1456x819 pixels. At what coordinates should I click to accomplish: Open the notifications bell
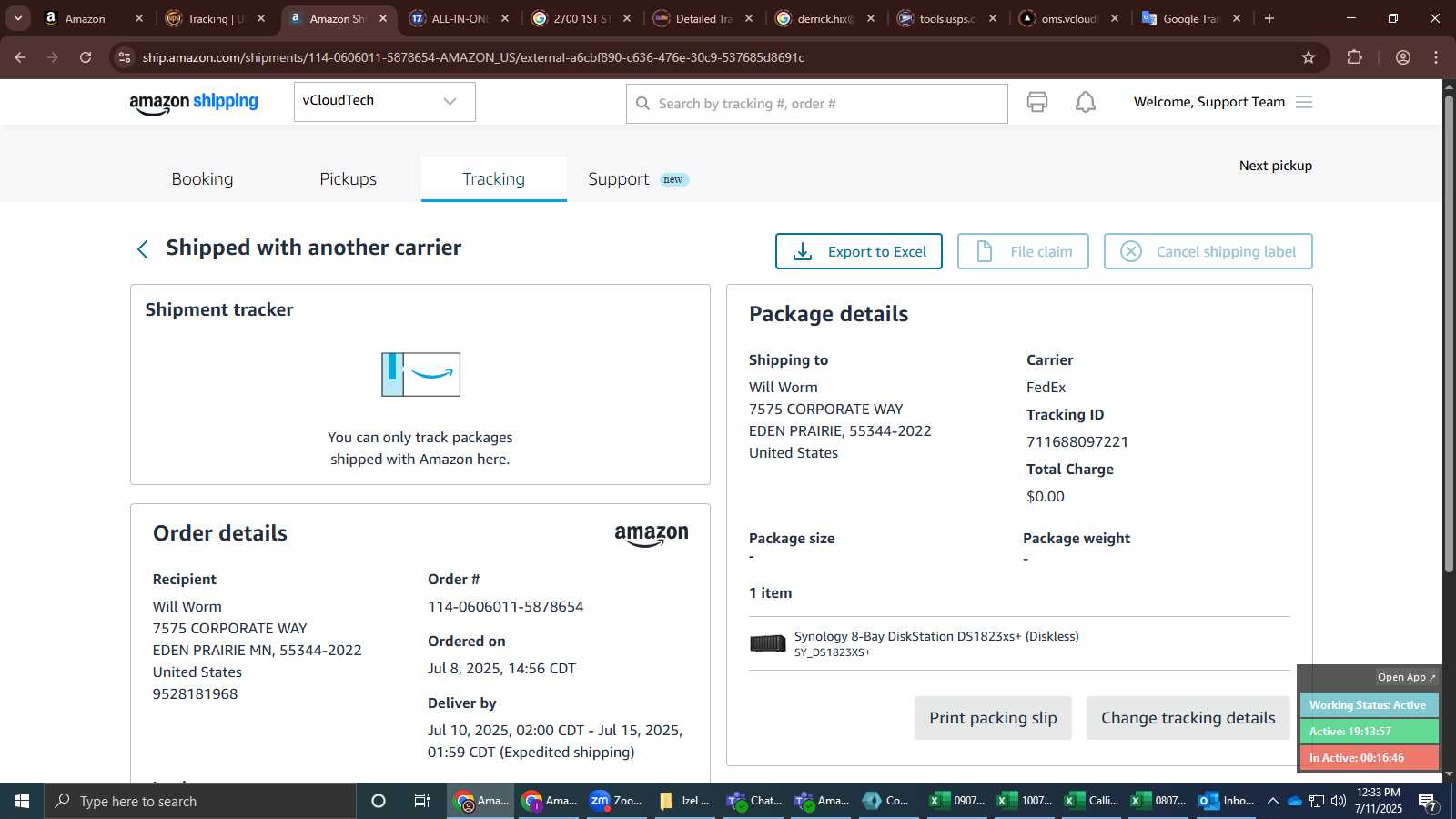[x=1086, y=102]
